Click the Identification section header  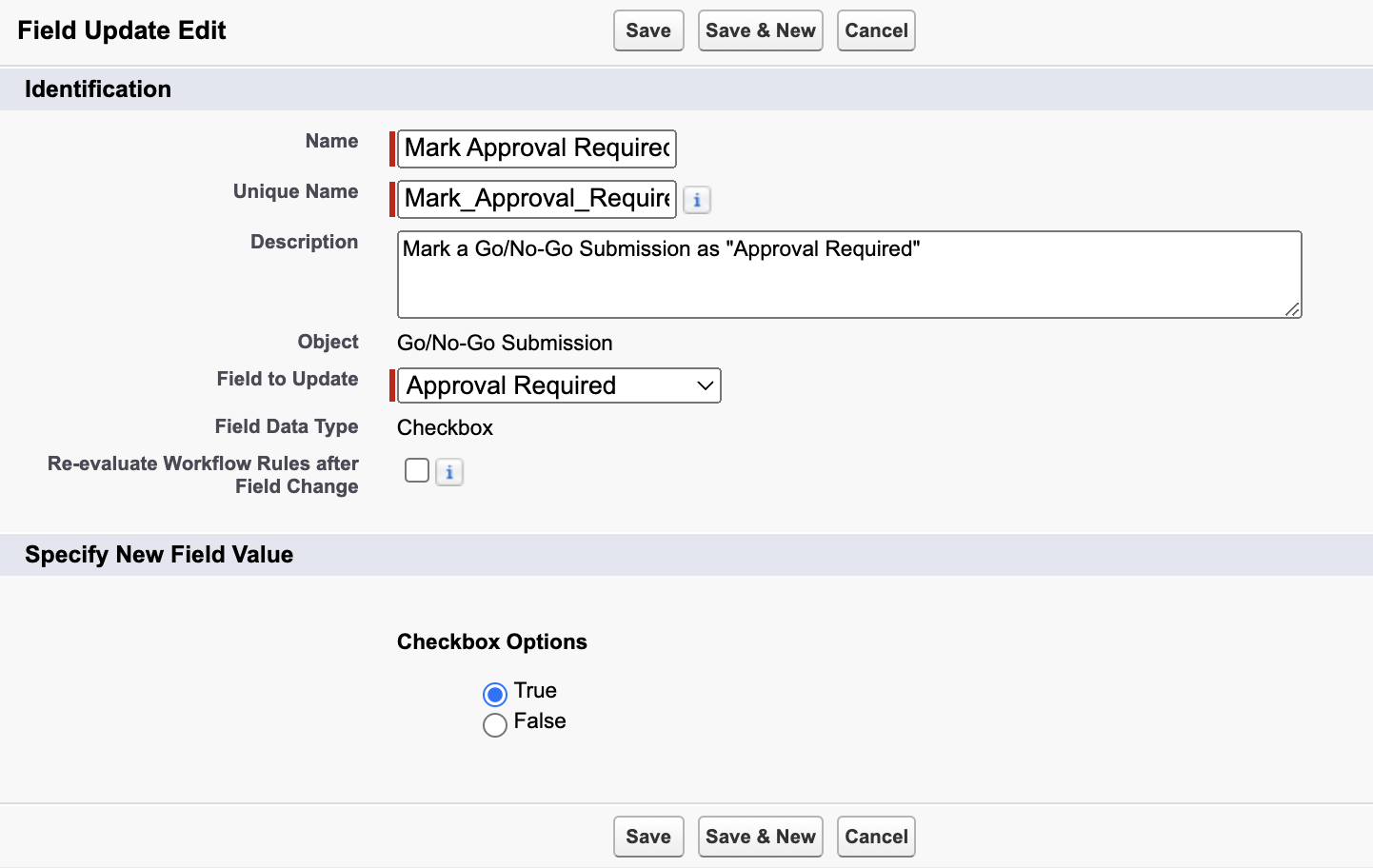click(x=98, y=89)
